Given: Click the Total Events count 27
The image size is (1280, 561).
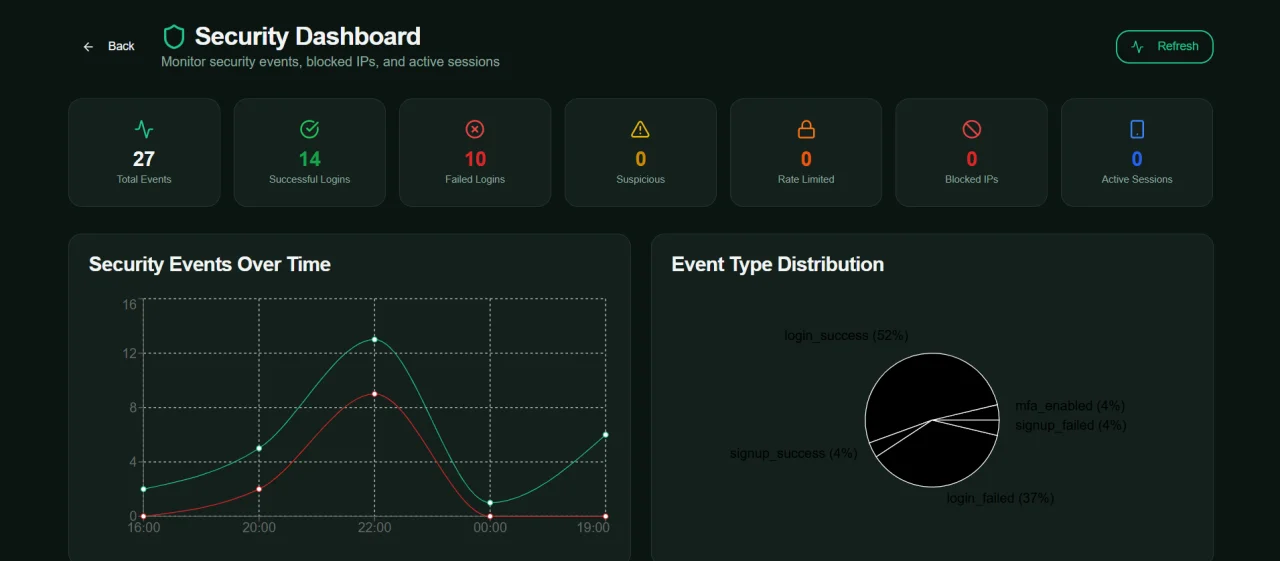Looking at the screenshot, I should [x=144, y=159].
